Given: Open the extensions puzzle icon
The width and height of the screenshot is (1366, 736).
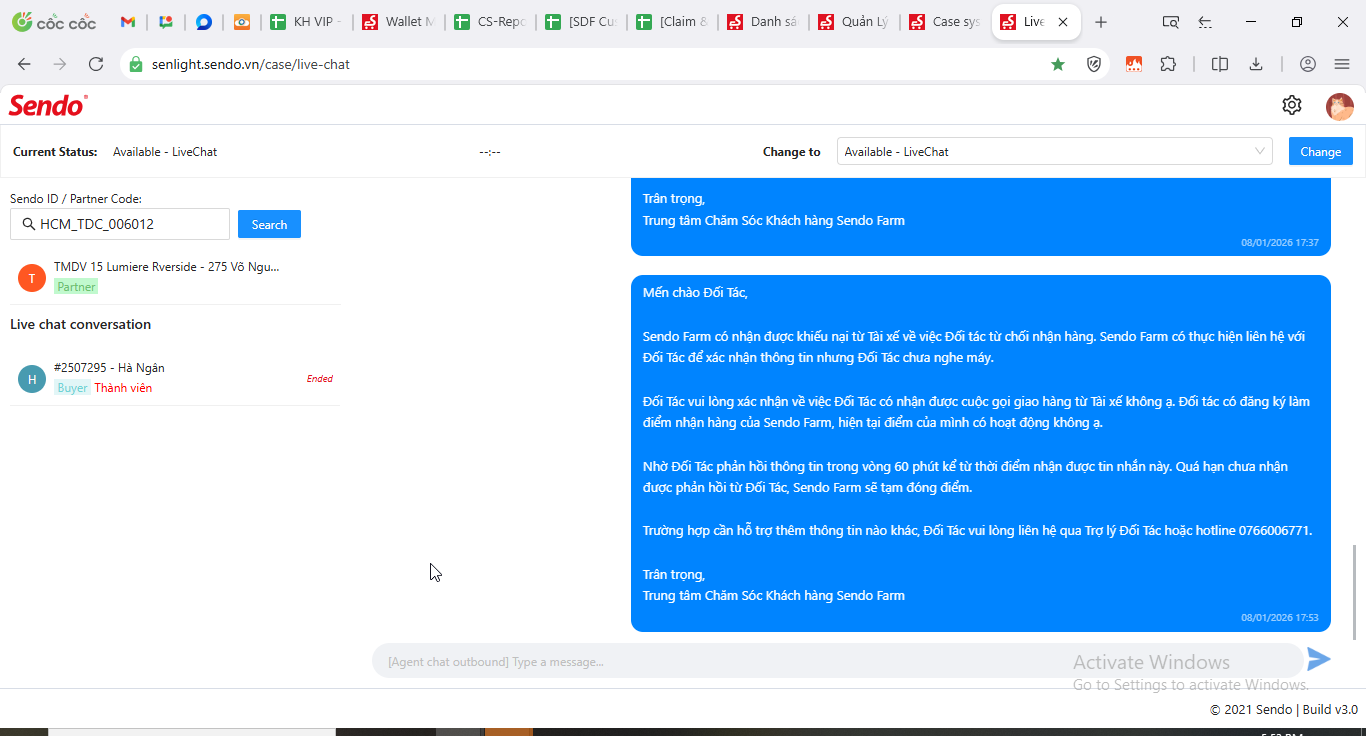Looking at the screenshot, I should (x=1168, y=64).
